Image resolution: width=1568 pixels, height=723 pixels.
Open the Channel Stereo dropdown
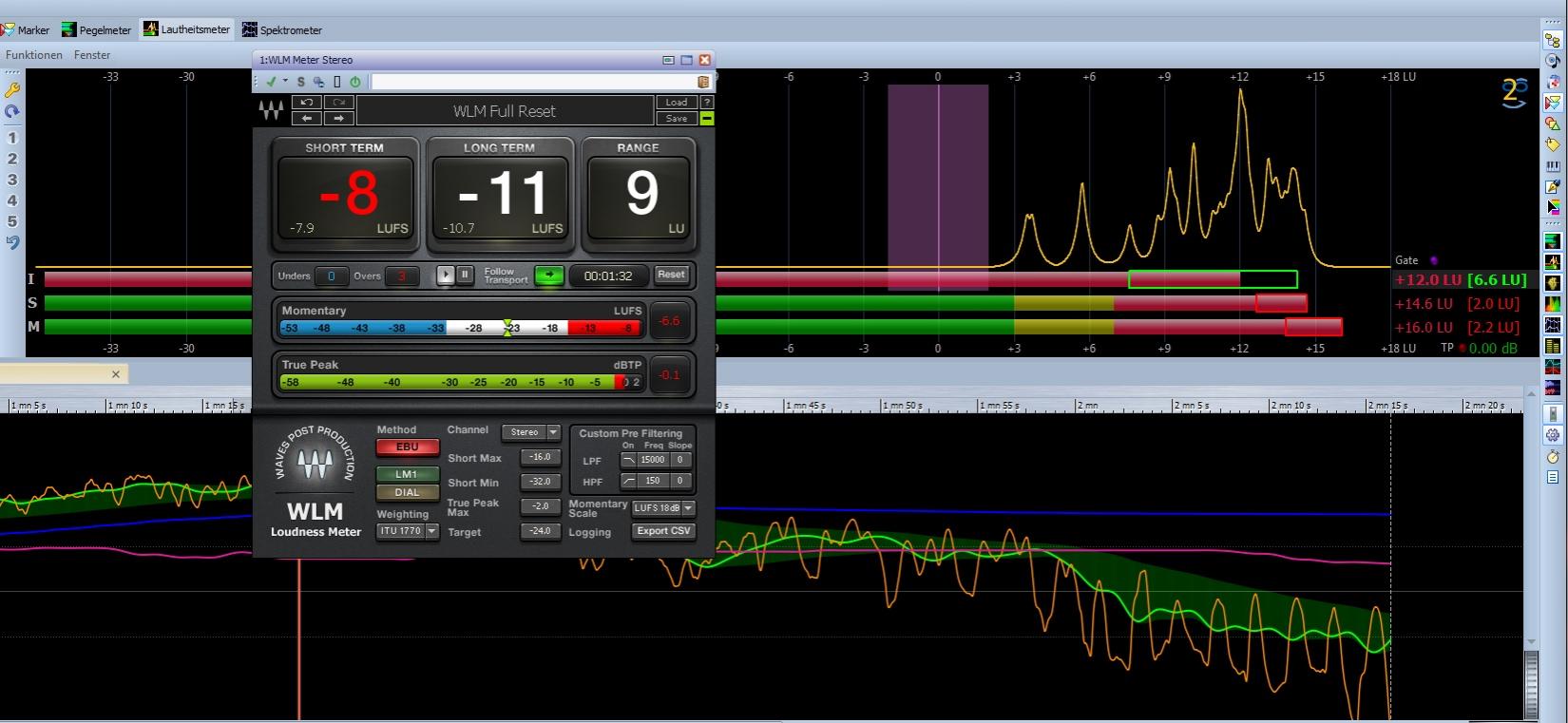[x=531, y=432]
